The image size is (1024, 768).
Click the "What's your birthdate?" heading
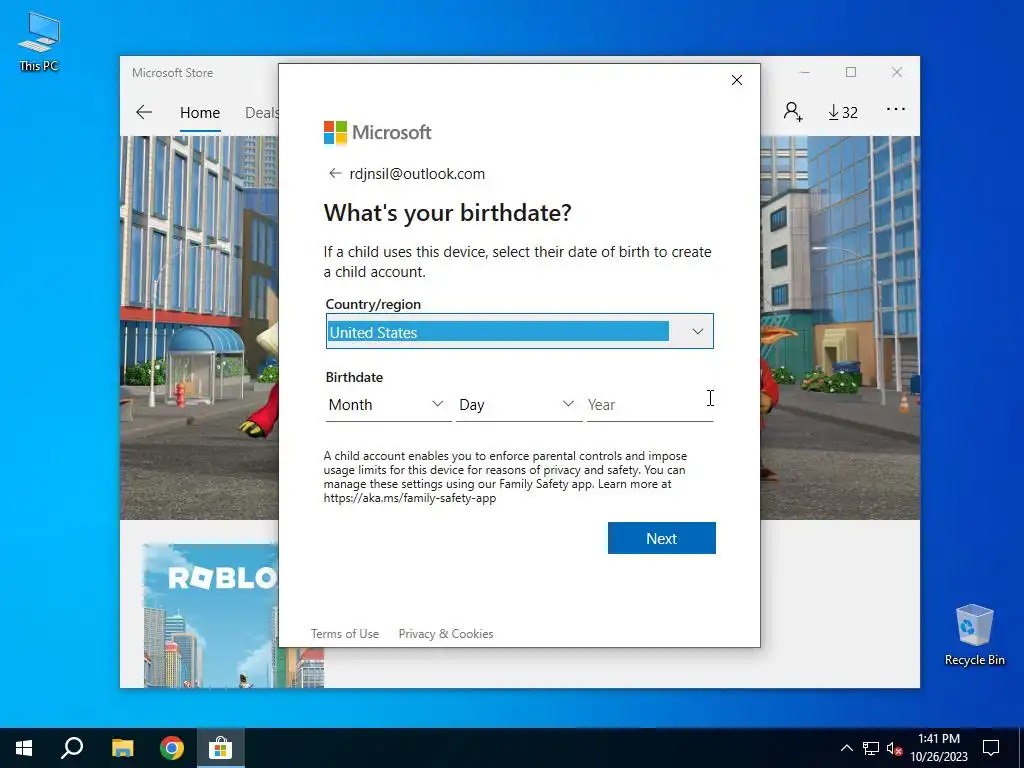447,213
